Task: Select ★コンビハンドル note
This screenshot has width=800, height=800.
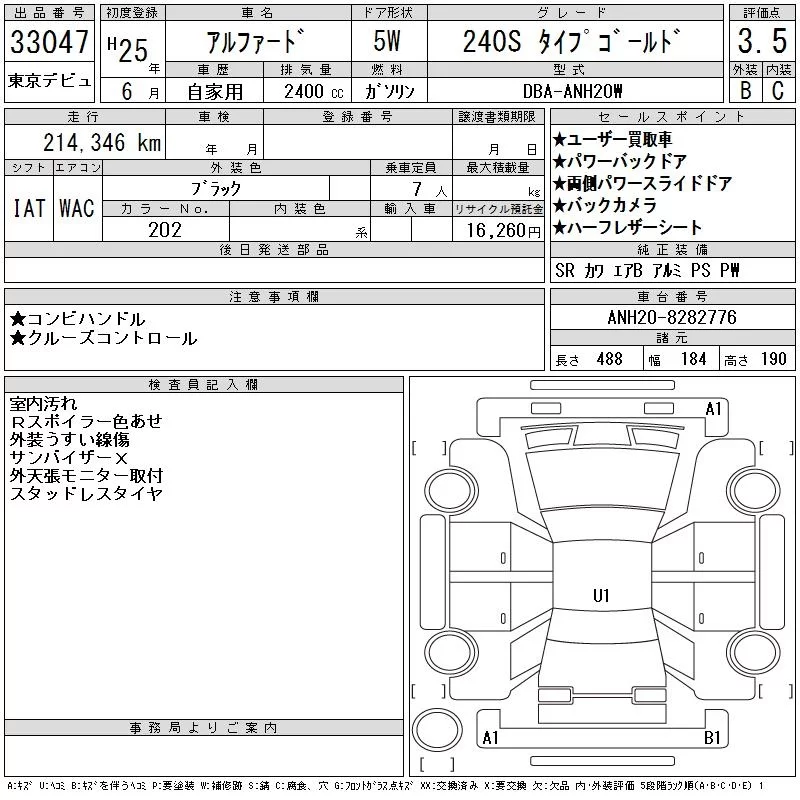Action: [78, 319]
